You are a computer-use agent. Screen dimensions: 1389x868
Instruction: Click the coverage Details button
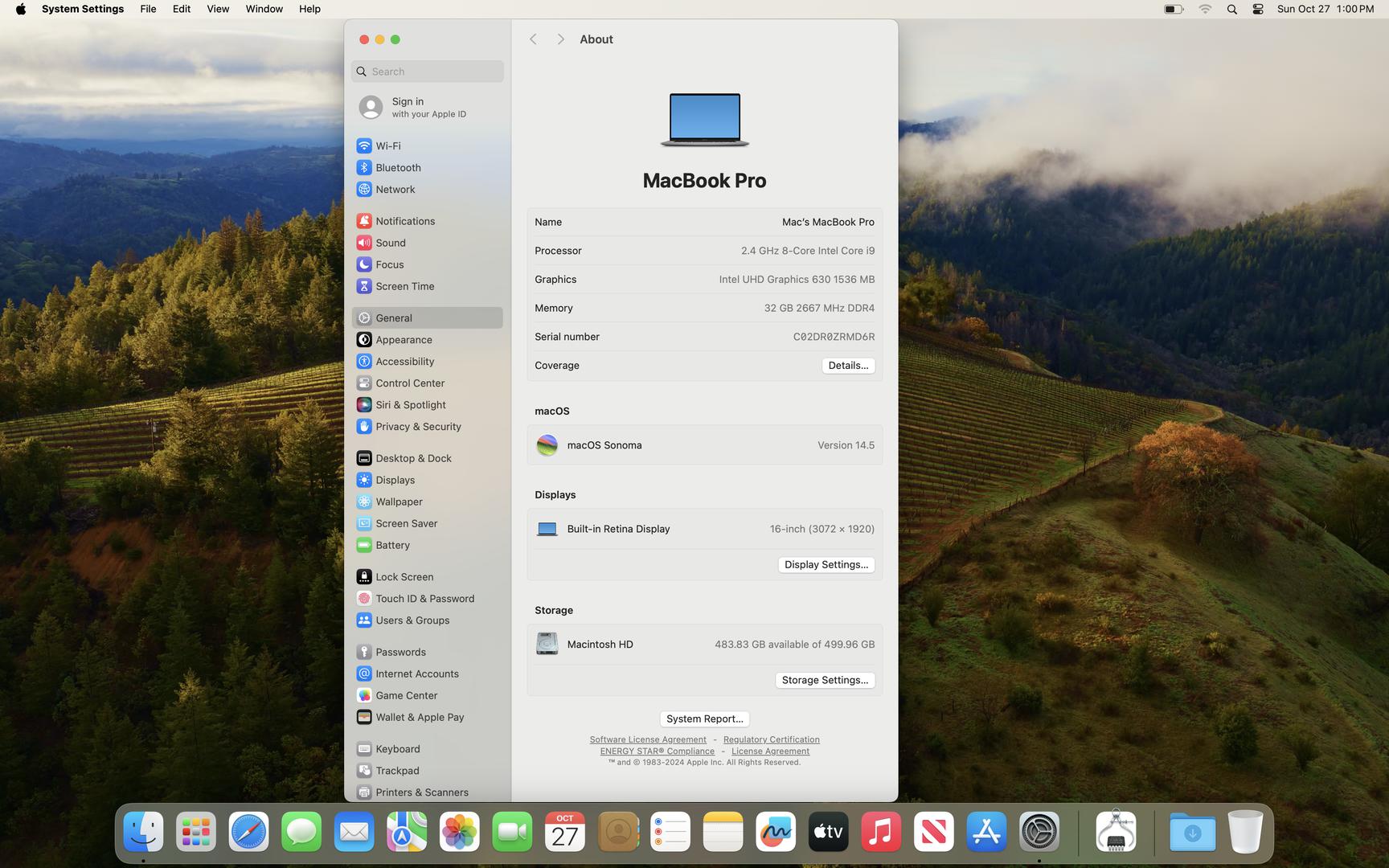click(x=847, y=366)
